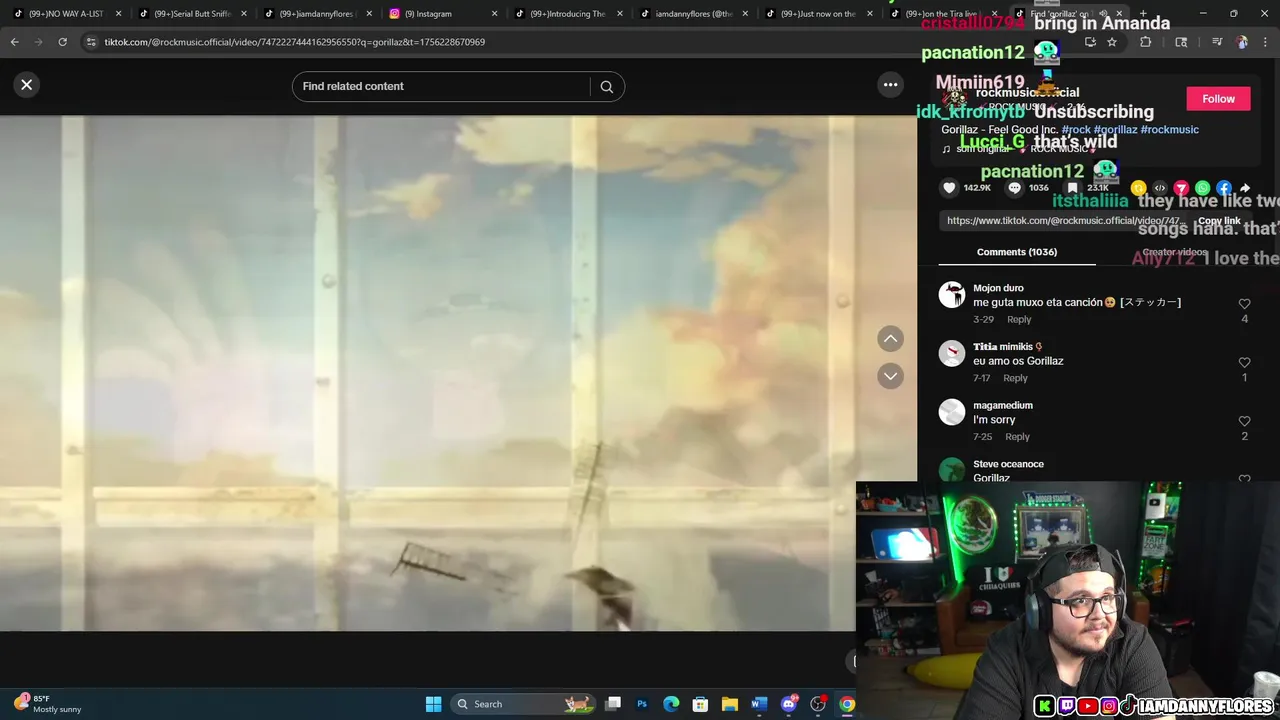Close the Instagram browser tab
Viewport: 1280px width, 720px height.
pyautogui.click(x=495, y=14)
